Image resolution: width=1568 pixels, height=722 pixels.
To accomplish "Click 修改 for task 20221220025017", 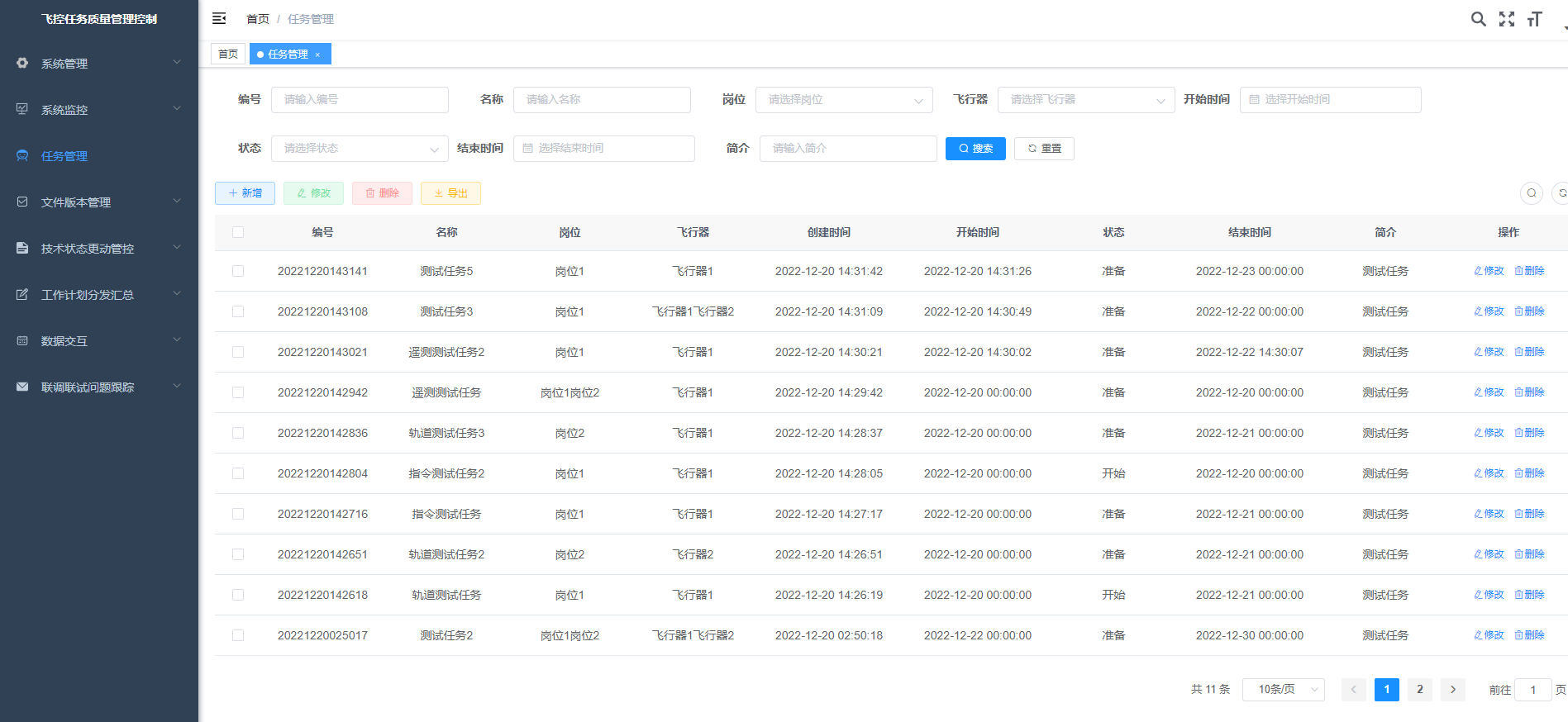I will (x=1489, y=635).
